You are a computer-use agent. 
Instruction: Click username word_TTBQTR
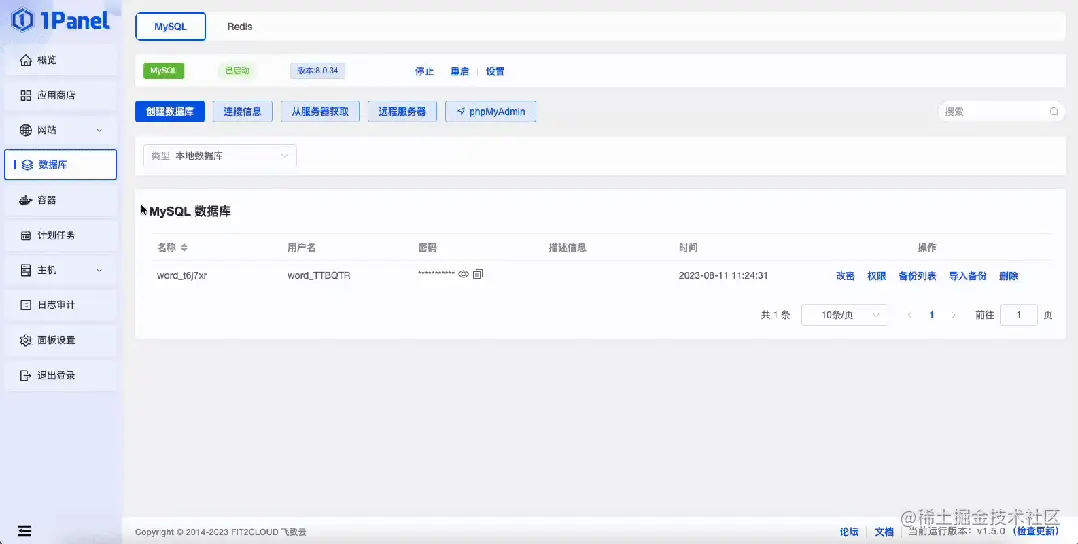[319, 276]
